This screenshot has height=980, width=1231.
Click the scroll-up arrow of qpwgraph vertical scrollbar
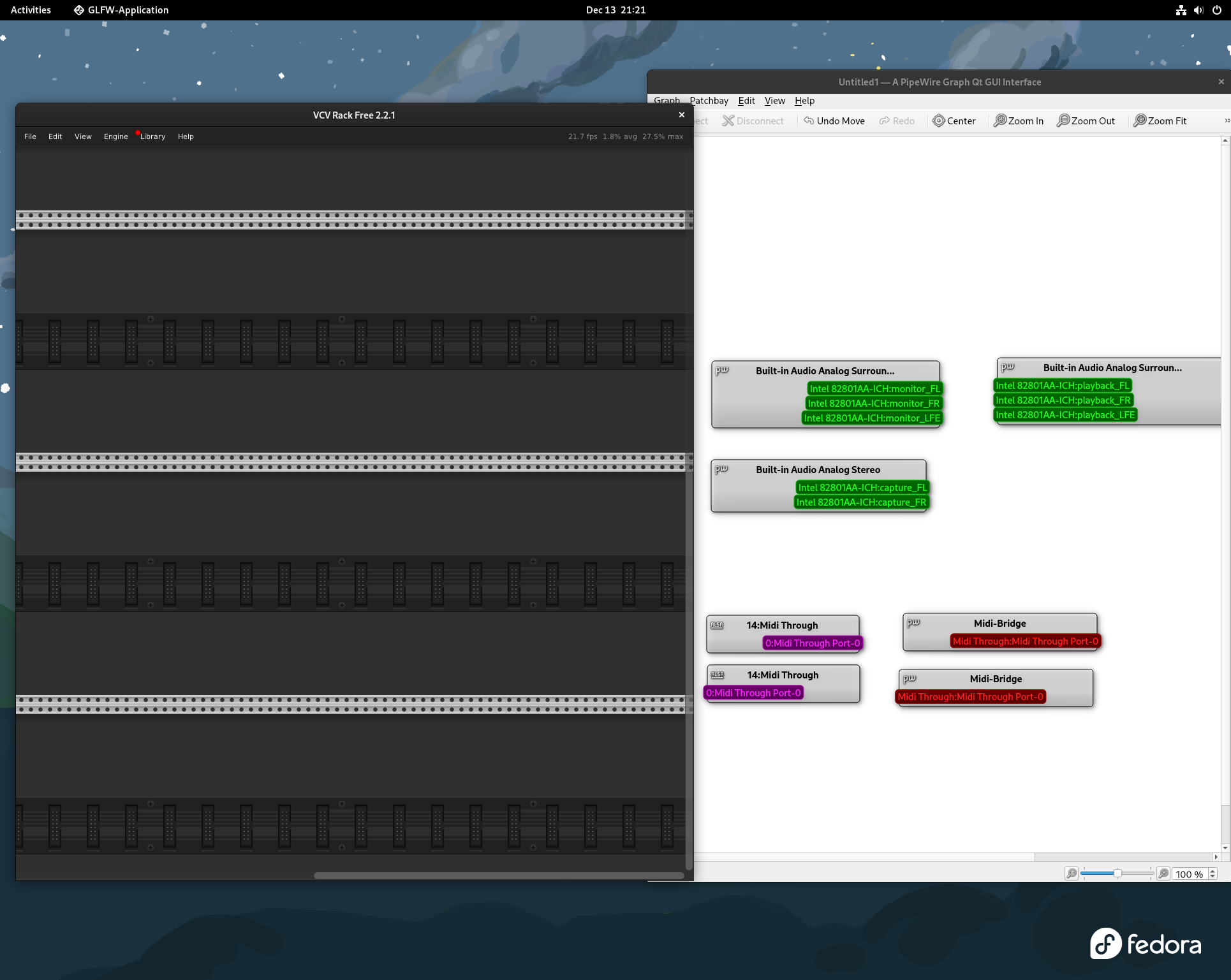click(x=1225, y=140)
